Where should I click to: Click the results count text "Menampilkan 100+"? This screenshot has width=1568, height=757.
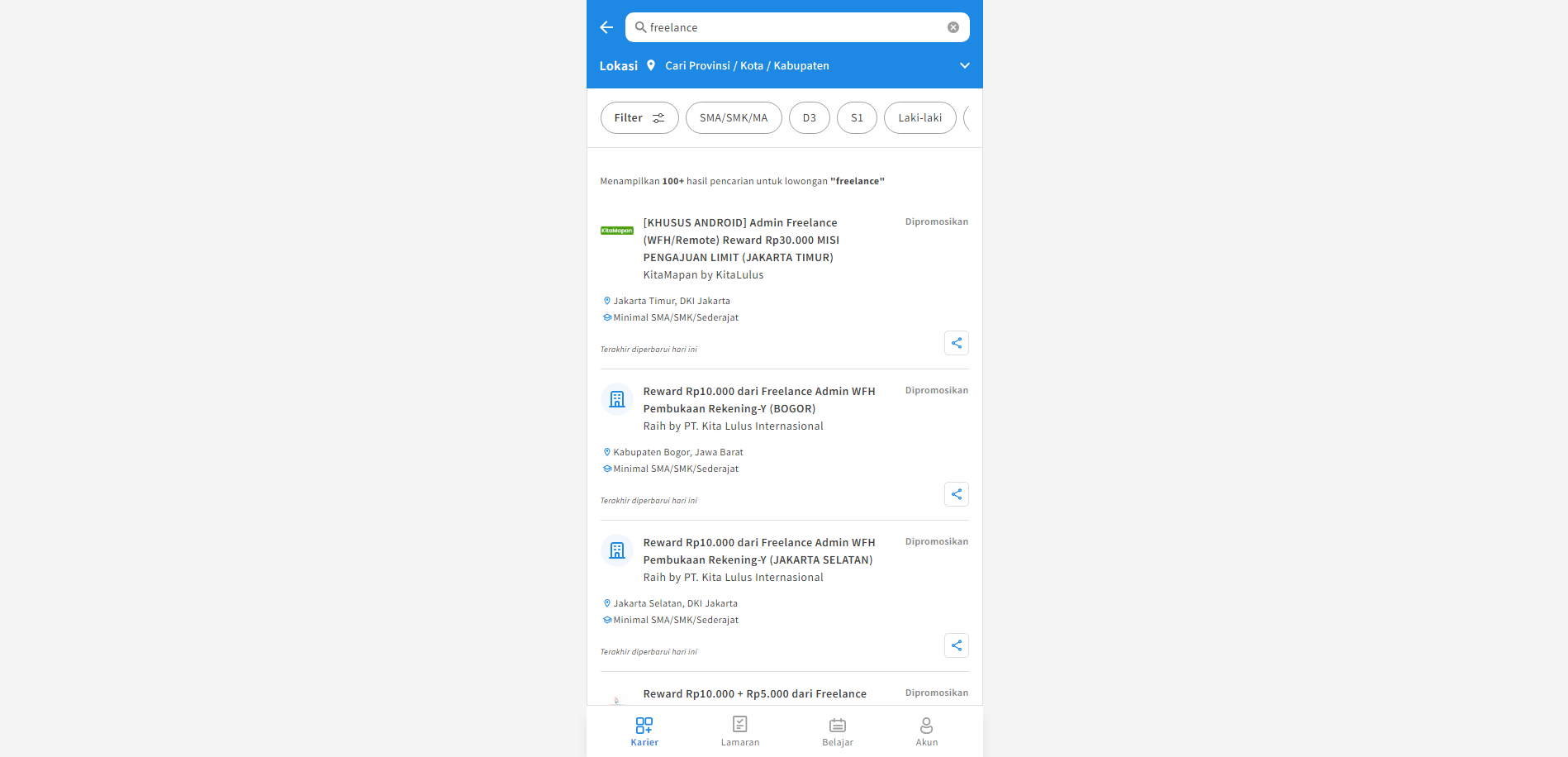[642, 181]
